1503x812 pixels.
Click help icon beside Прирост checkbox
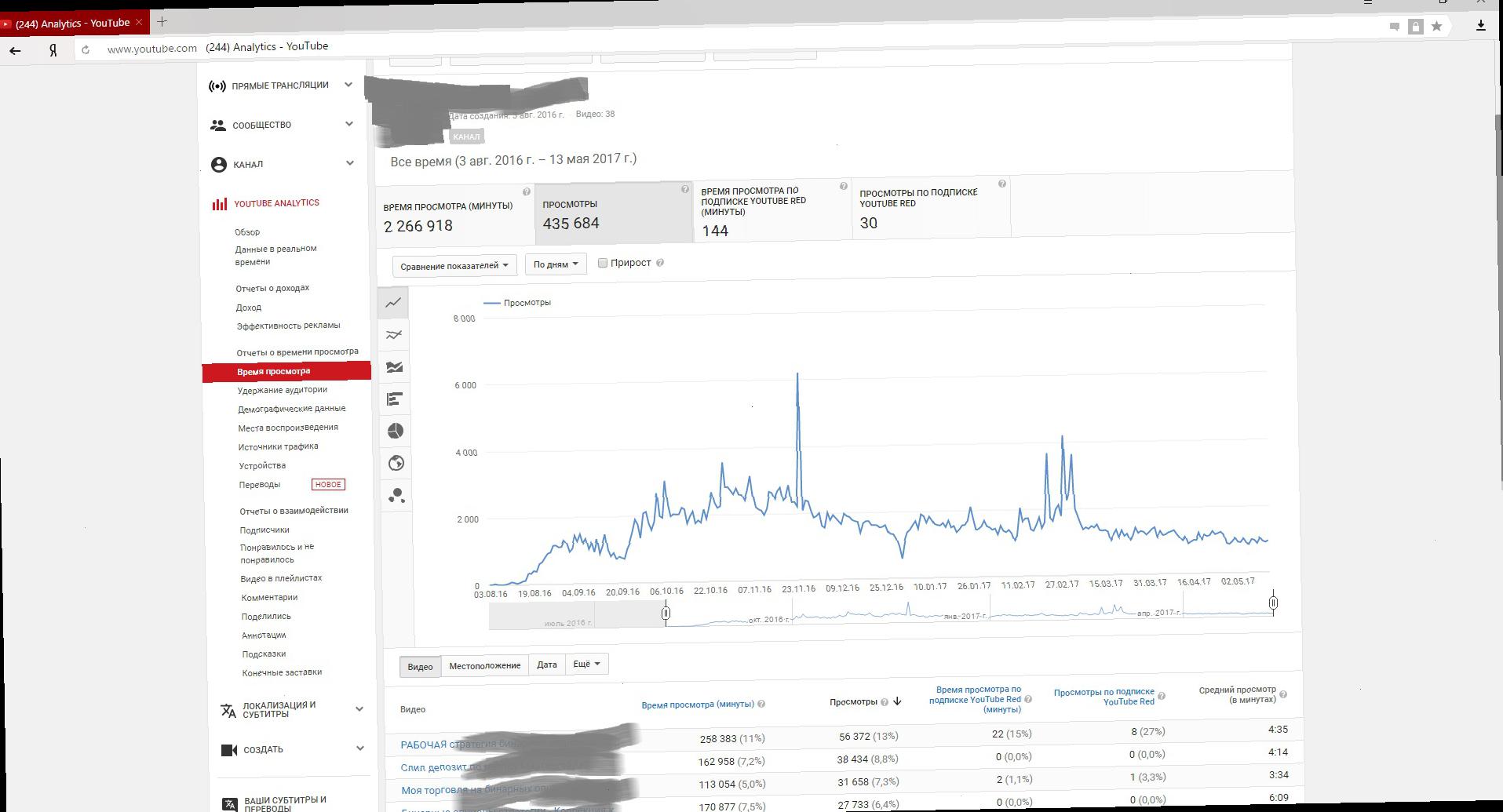tap(660, 263)
